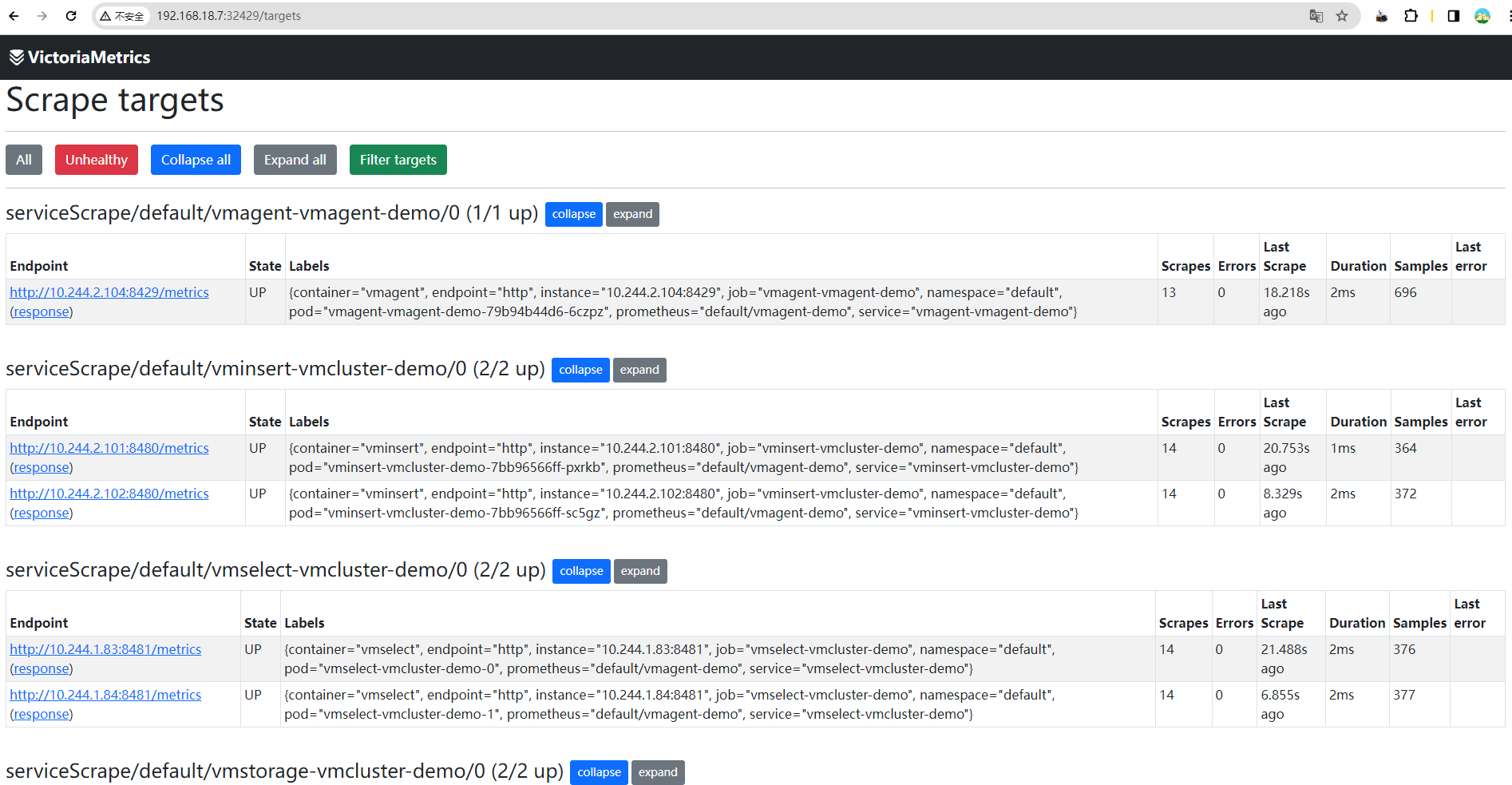Click the vminsert-vmcluster-demo/0 (2/2 up) heading
1512x785 pixels.
275,369
